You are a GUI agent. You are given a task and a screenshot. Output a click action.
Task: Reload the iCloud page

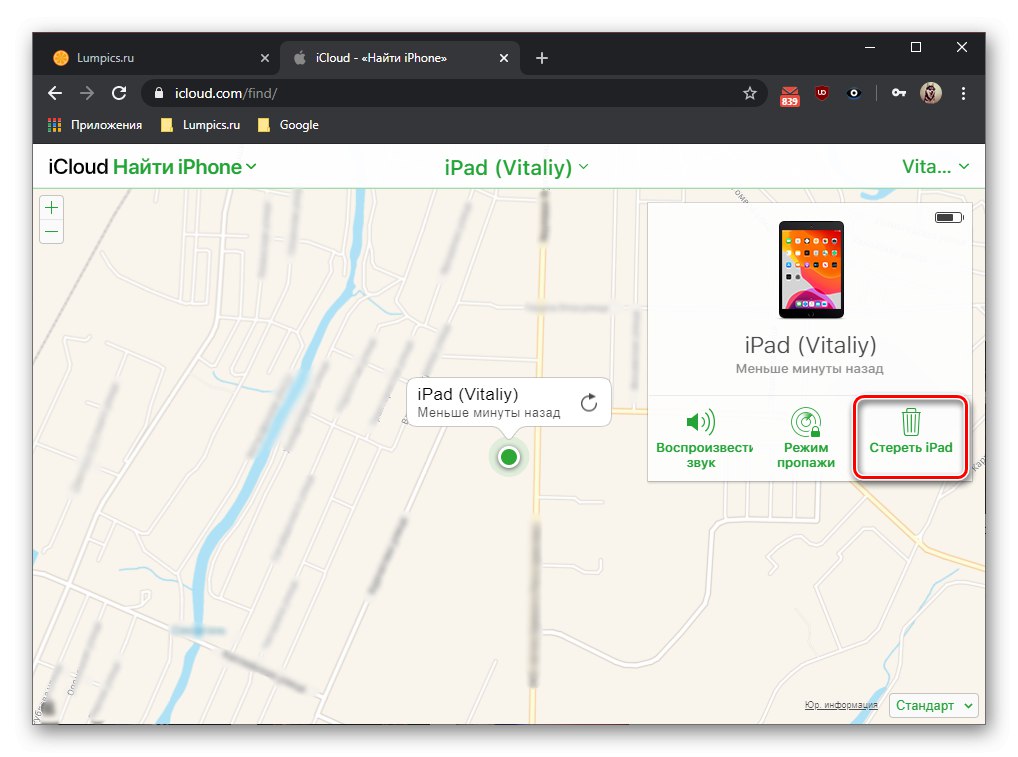coord(119,93)
